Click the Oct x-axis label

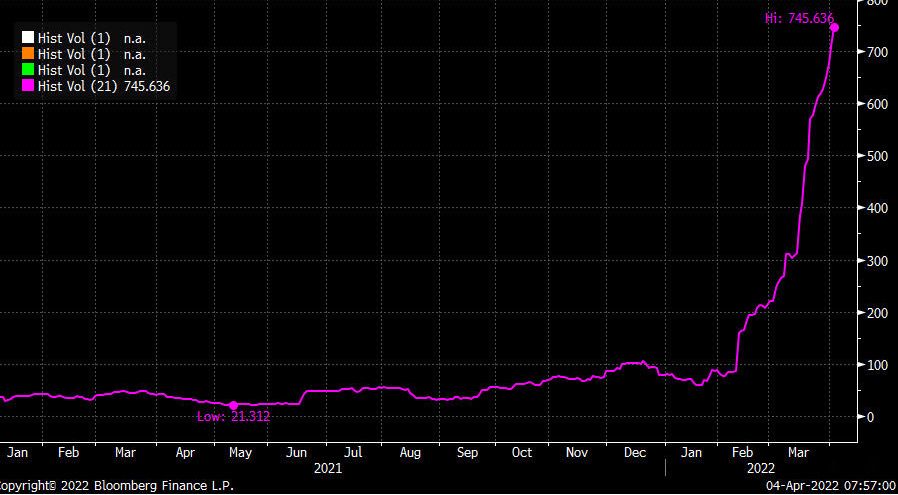(522, 453)
